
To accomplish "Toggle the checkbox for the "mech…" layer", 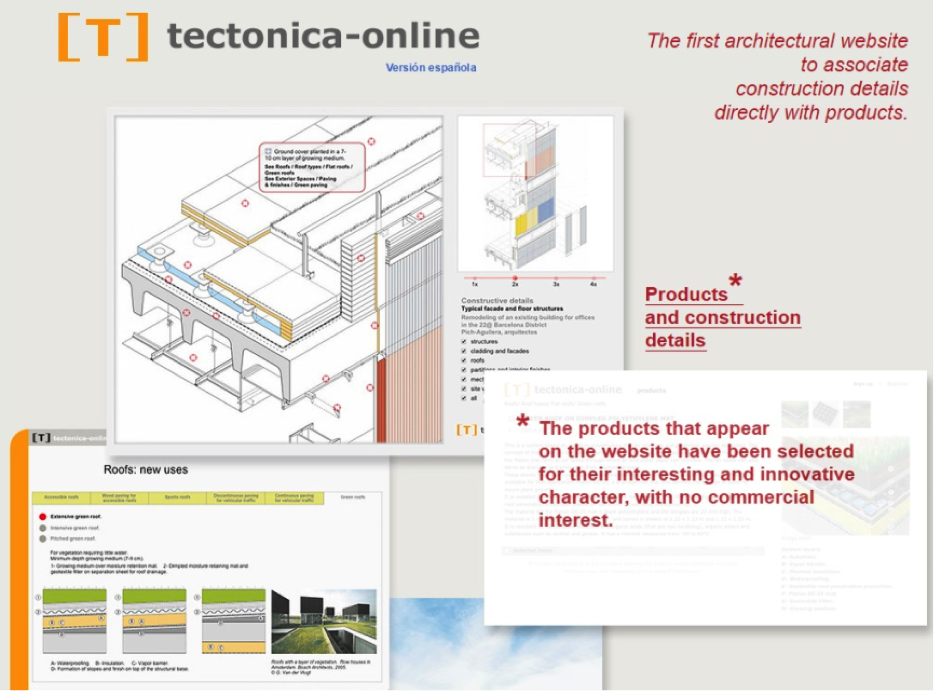I will click(464, 379).
